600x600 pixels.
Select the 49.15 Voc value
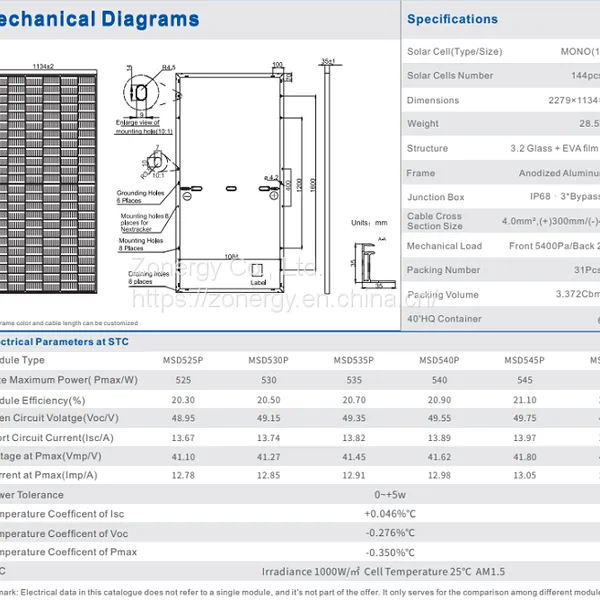269,418
